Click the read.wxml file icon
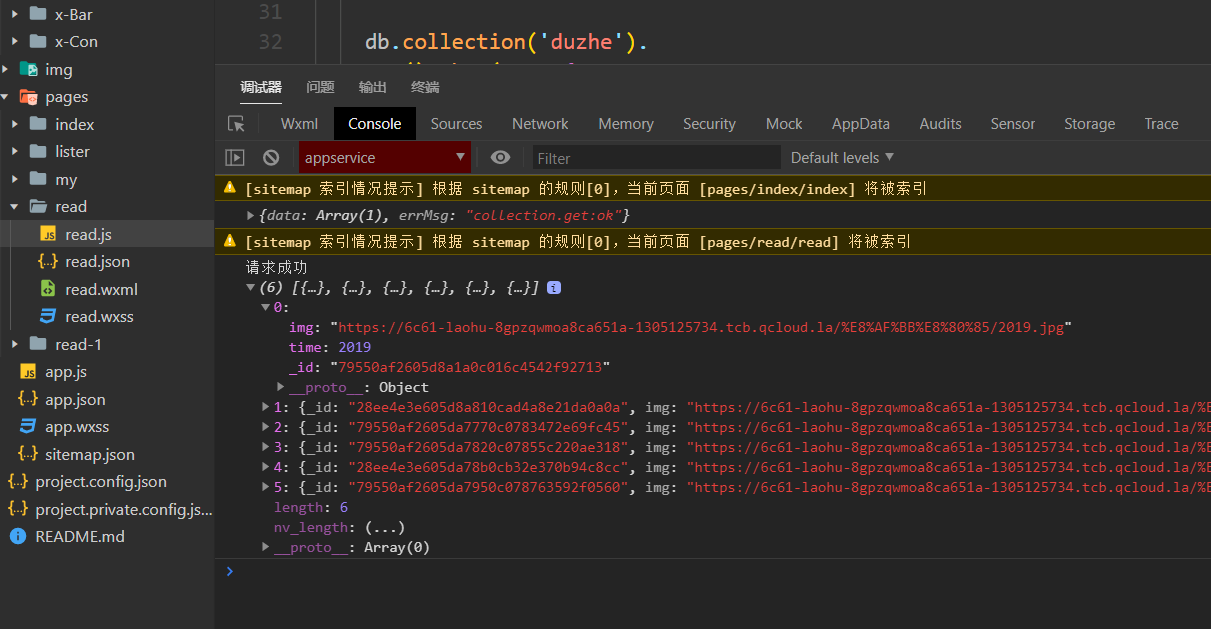The width and height of the screenshot is (1211, 629). coord(47,289)
